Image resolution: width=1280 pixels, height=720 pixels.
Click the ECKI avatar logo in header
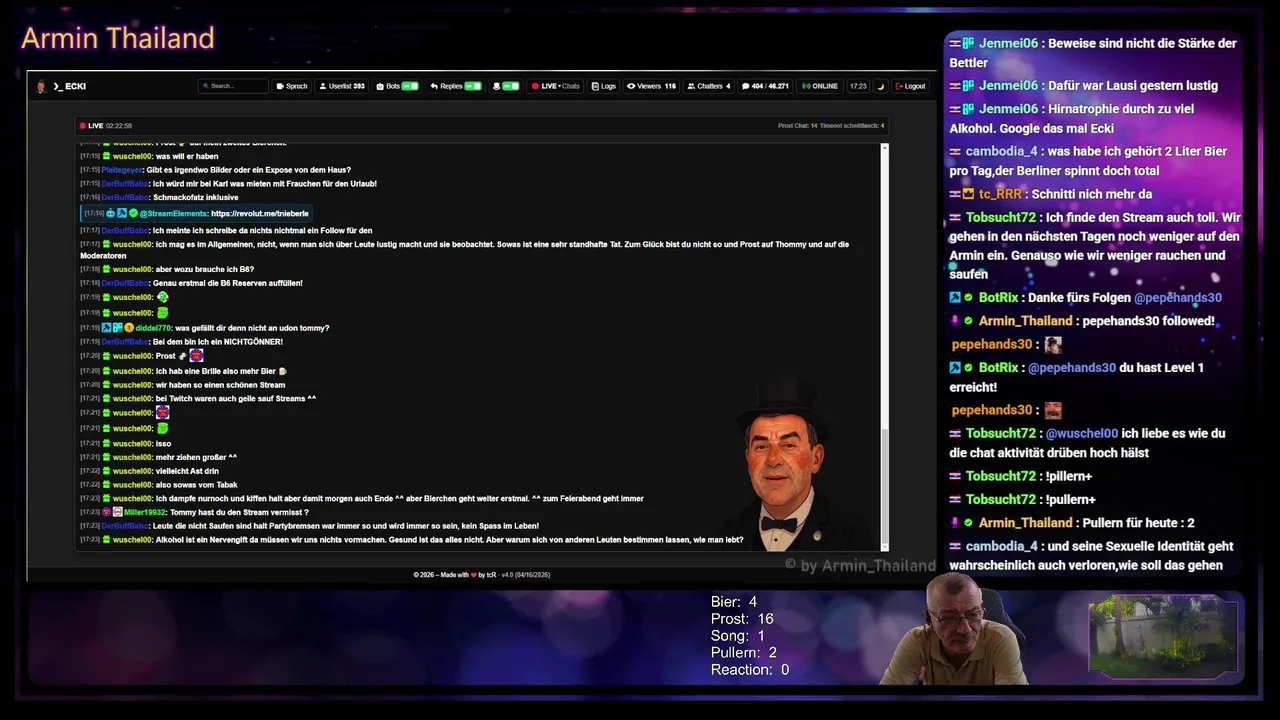(41, 86)
